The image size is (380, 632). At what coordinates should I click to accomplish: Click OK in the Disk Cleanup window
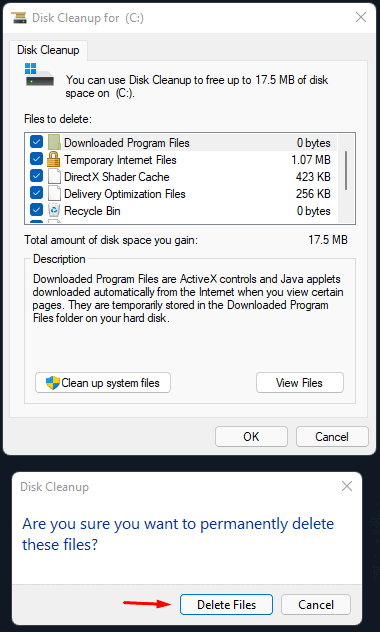click(x=251, y=437)
